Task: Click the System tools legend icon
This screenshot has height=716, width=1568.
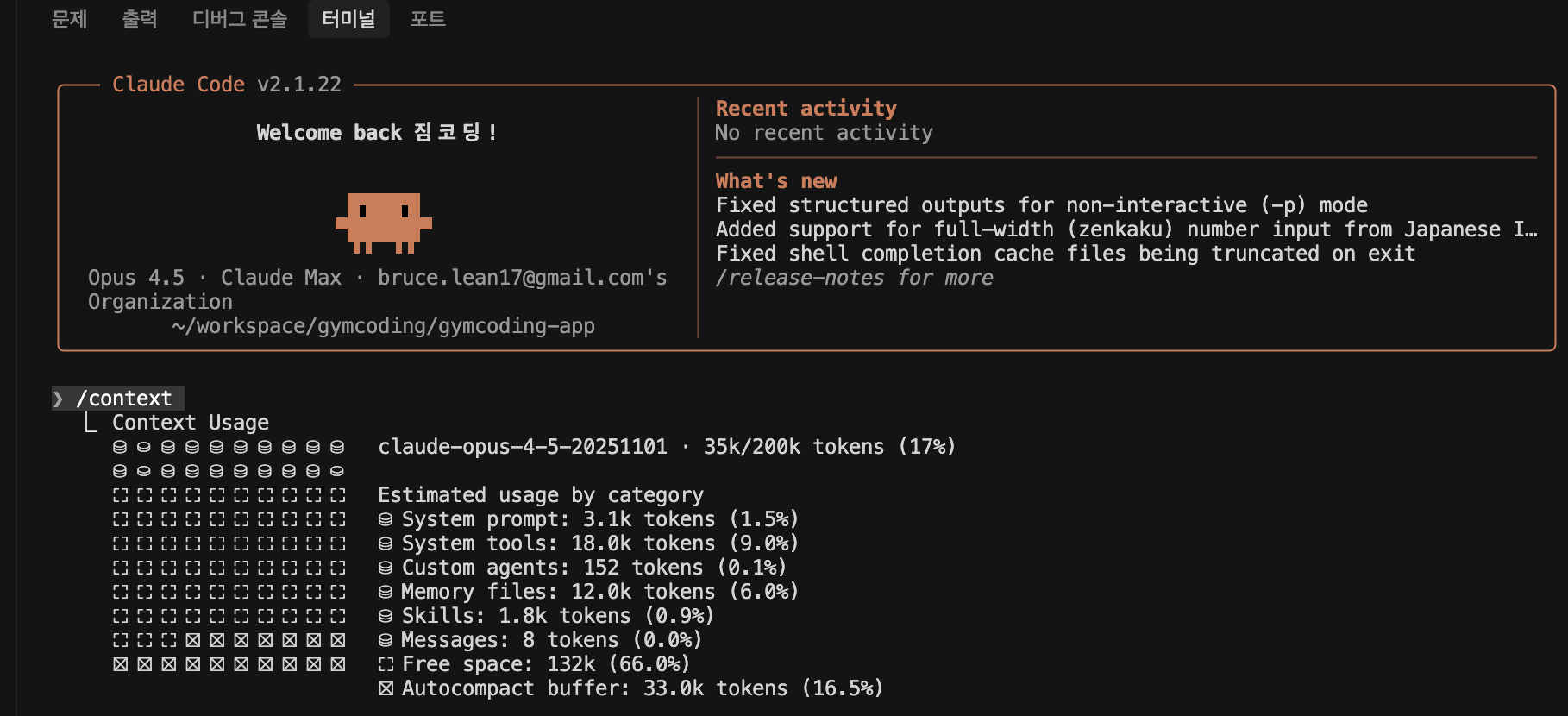Action: [x=386, y=543]
